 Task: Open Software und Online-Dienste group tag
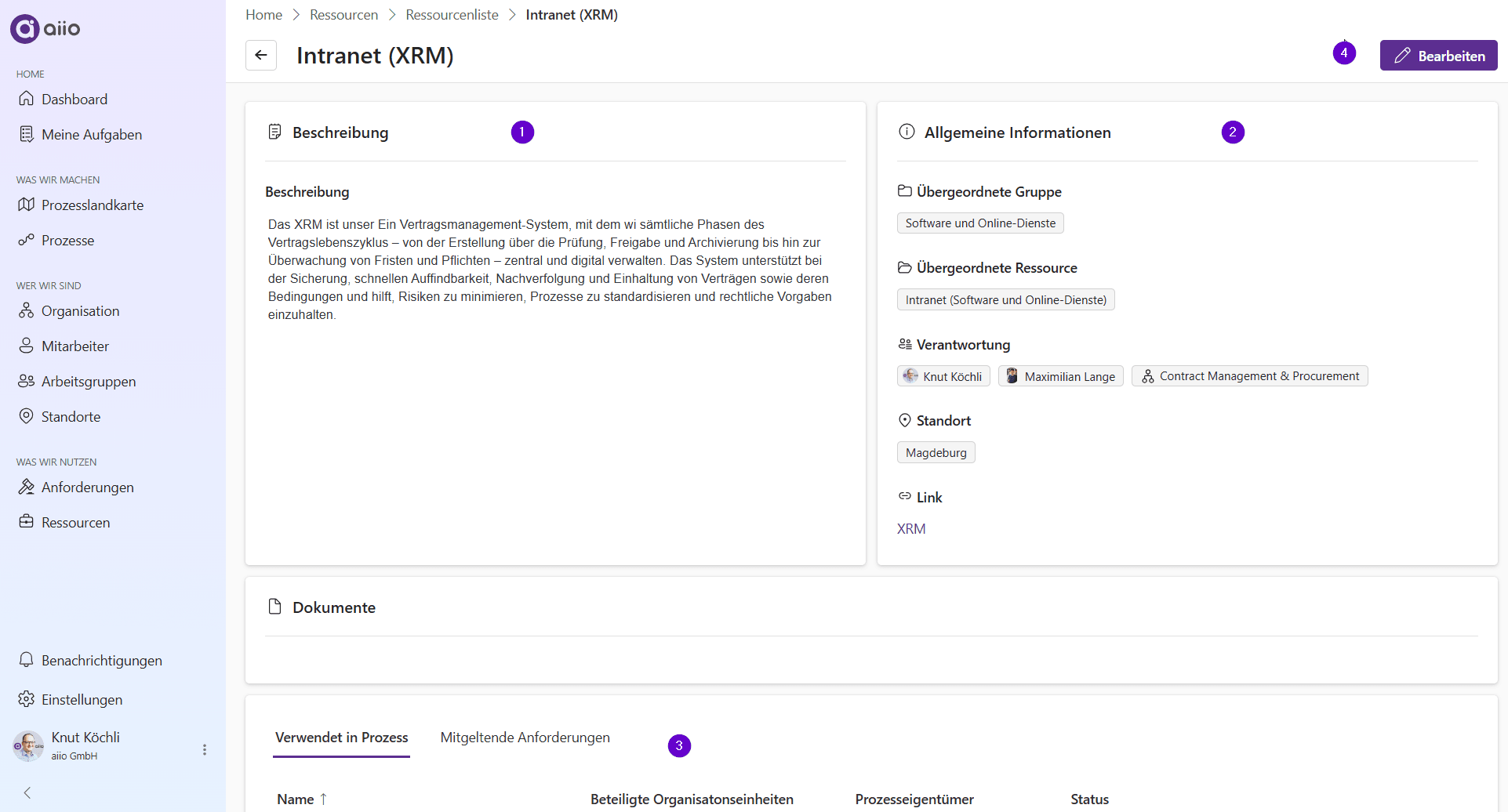980,223
